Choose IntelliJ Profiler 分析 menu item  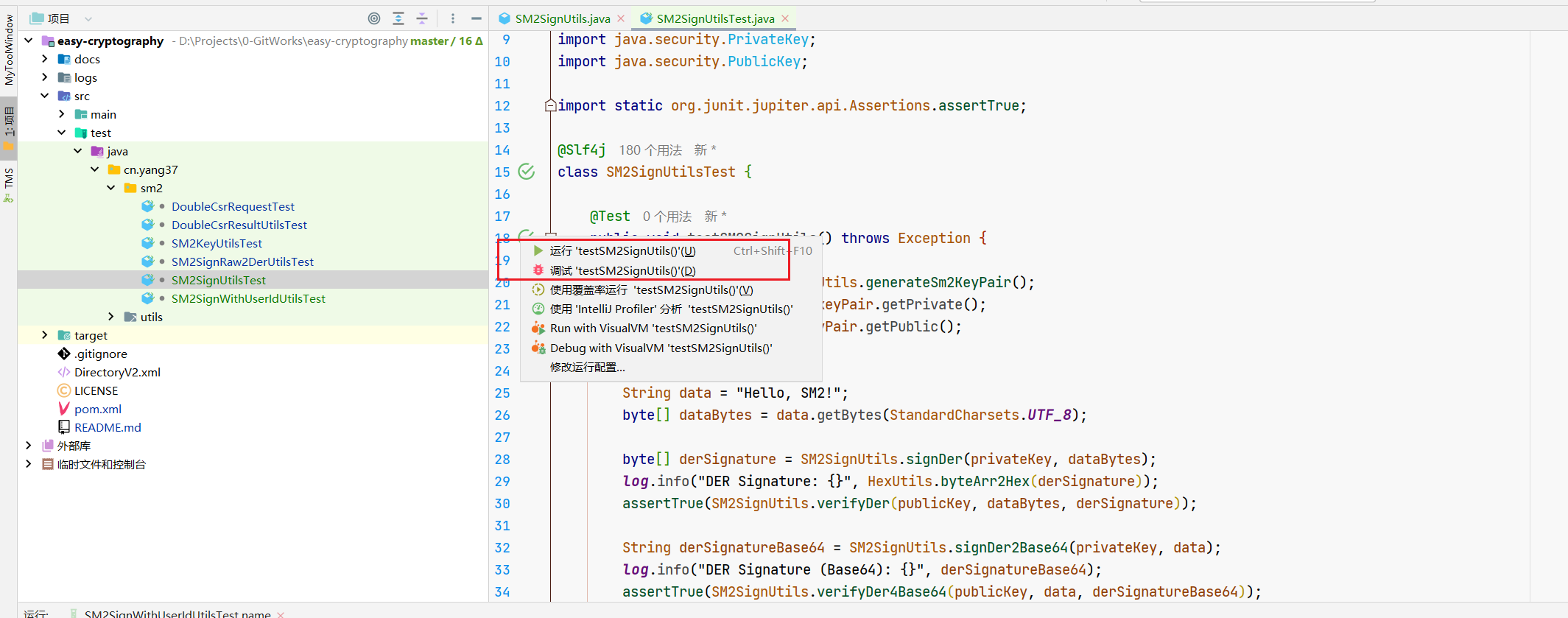coord(671,309)
